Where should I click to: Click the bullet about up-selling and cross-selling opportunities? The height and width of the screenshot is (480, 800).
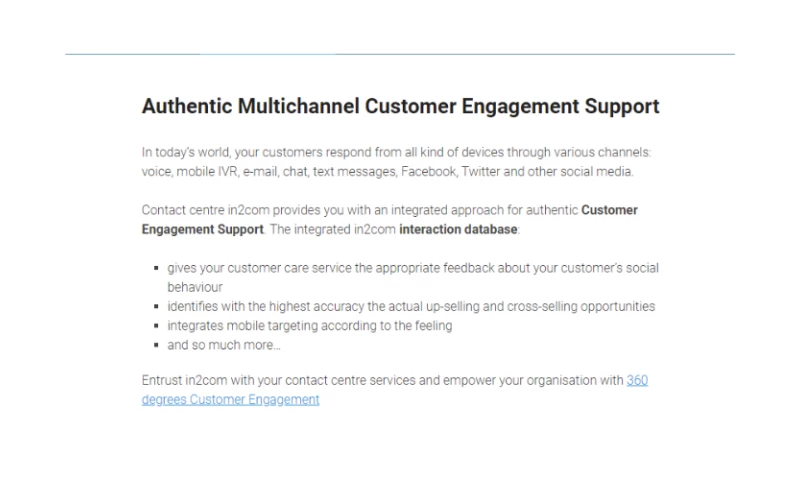(x=411, y=306)
